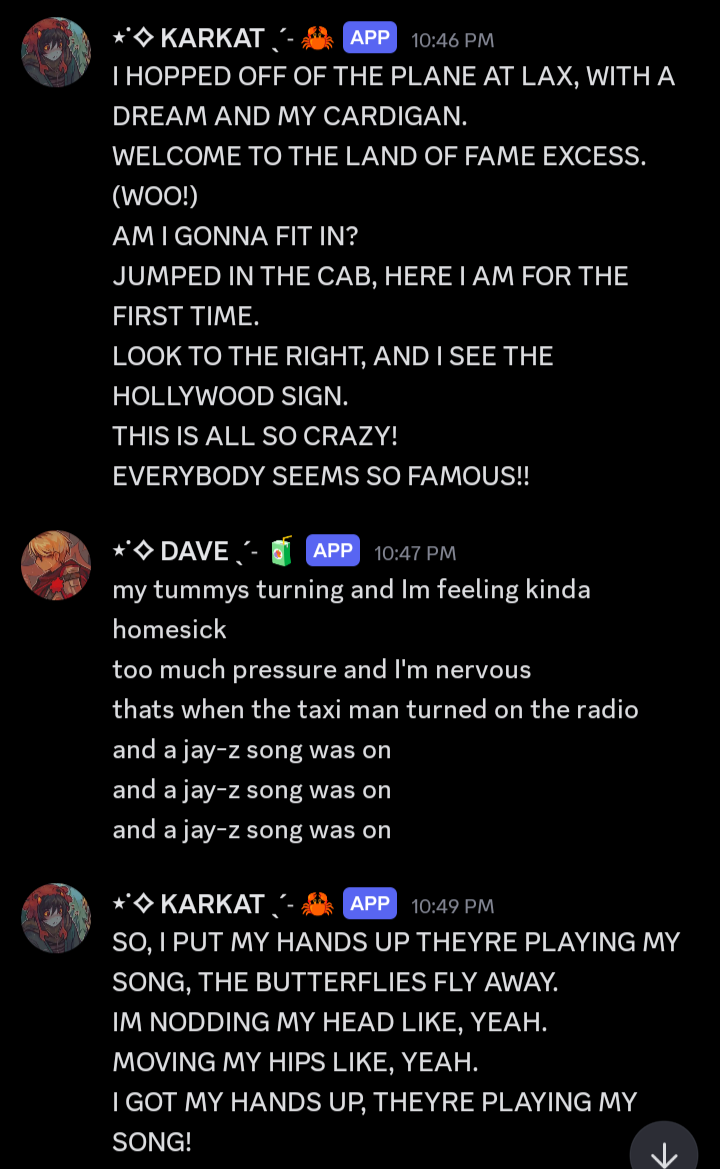Click the 10:46 PM timestamp
The height and width of the screenshot is (1169, 720).
pos(452,40)
